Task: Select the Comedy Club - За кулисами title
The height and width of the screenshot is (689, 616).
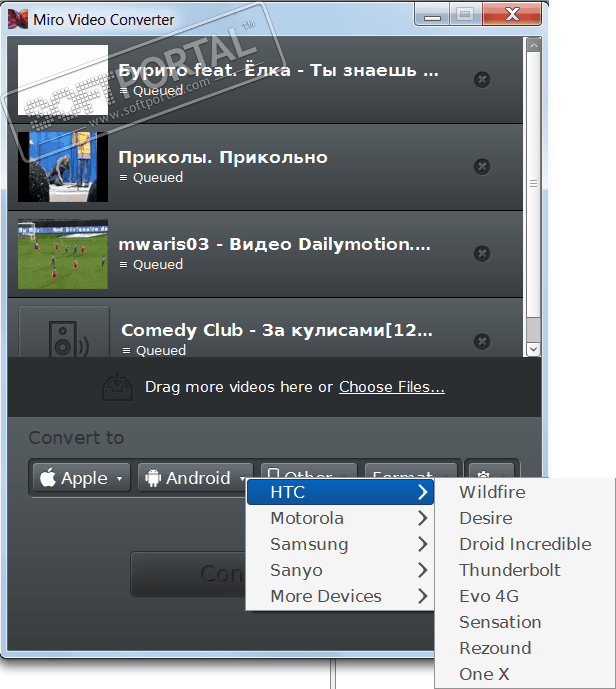Action: tap(277, 330)
